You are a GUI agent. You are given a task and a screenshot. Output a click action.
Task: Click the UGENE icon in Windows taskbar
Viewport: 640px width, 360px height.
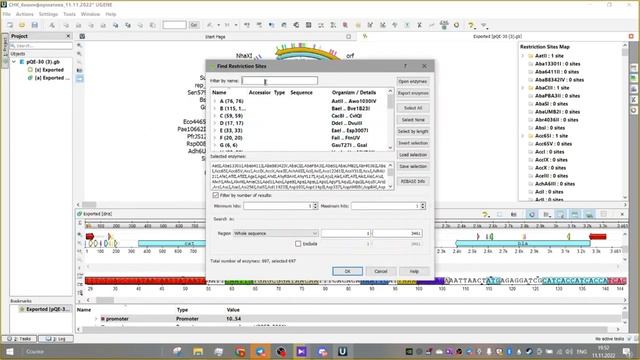pos(342,351)
